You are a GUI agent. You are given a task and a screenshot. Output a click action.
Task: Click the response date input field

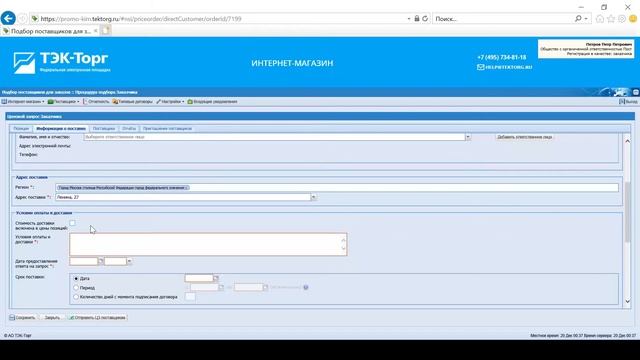click(x=84, y=261)
